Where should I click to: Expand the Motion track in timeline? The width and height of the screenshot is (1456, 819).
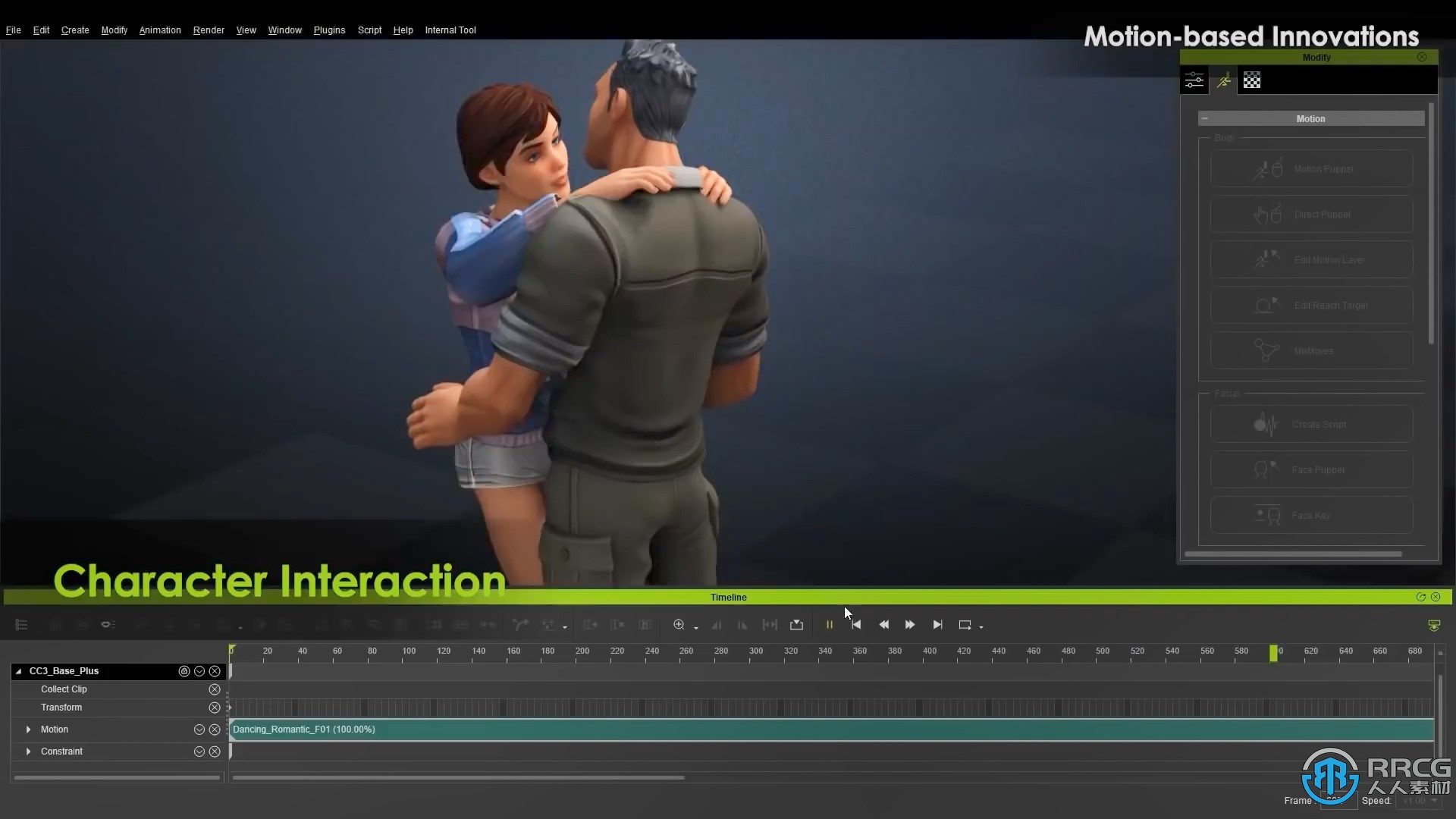click(28, 729)
